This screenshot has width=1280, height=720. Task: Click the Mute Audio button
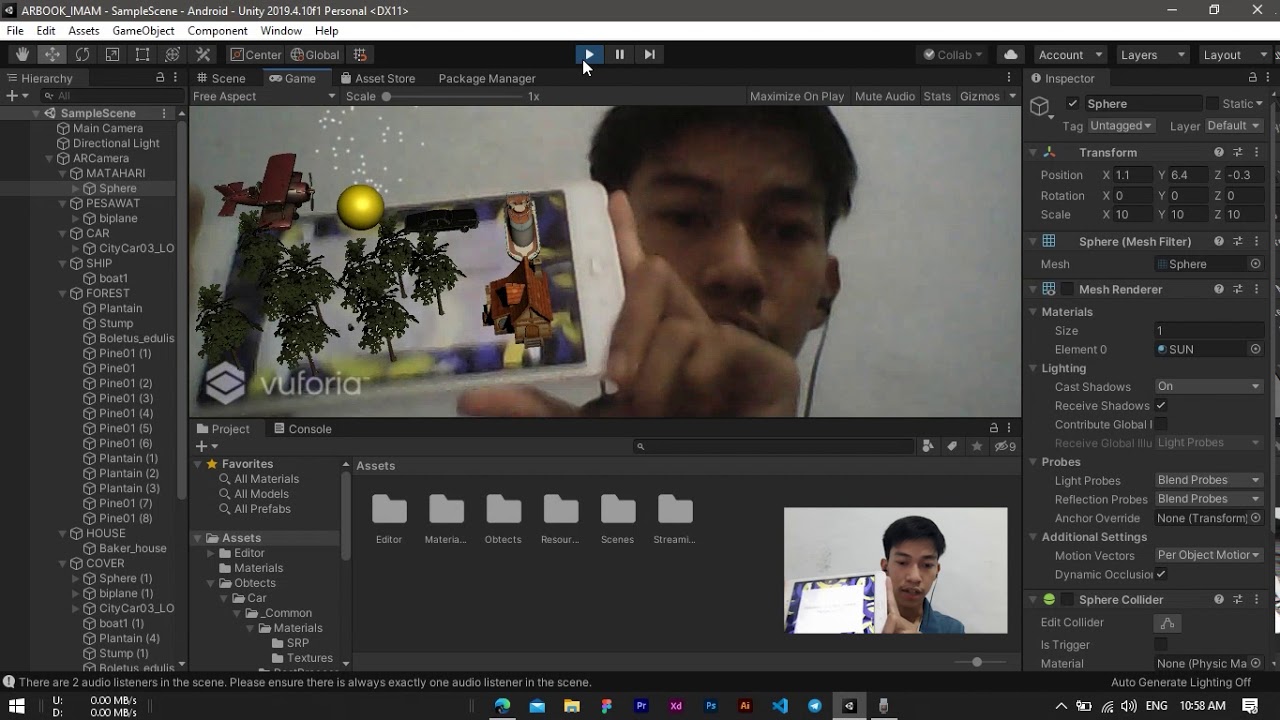click(x=885, y=96)
